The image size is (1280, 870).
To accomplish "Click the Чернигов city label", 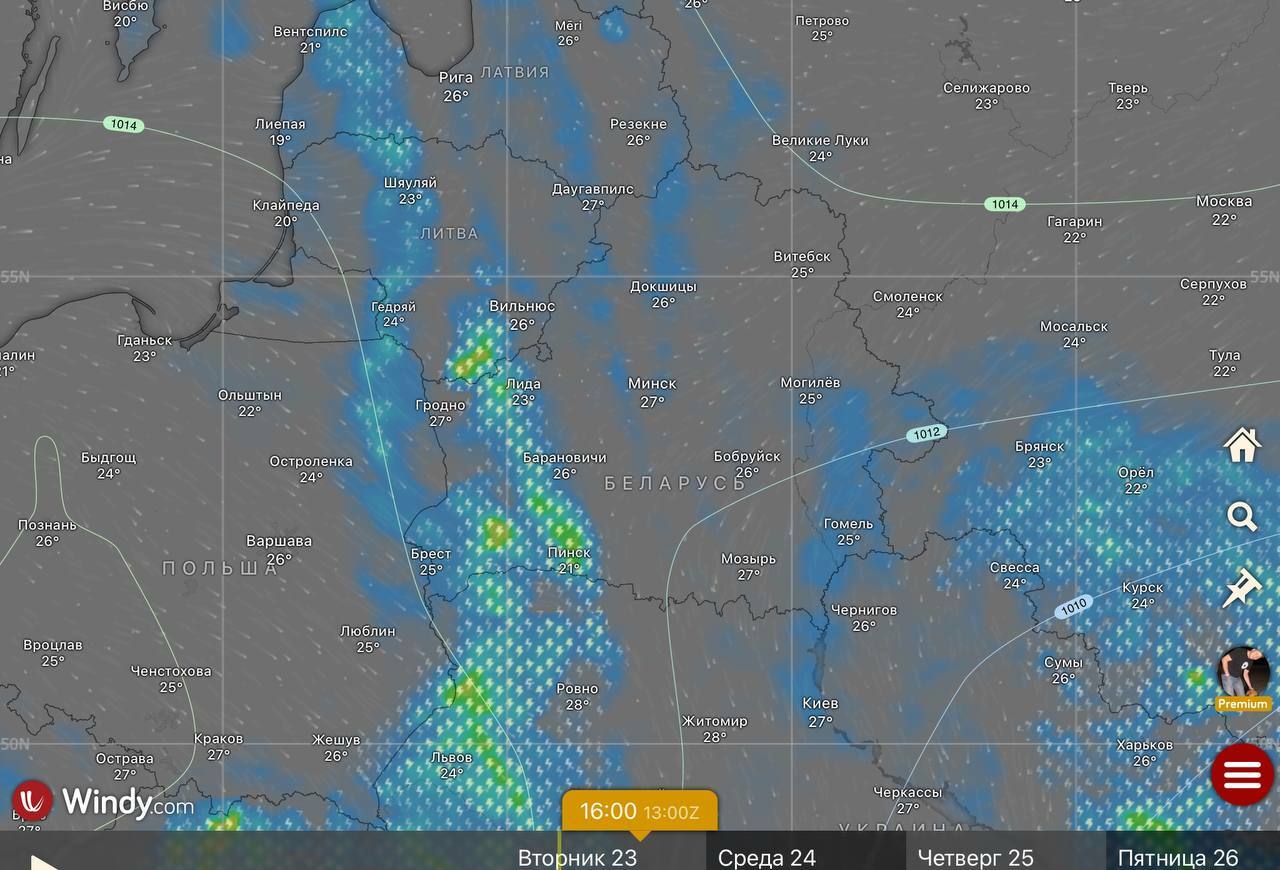I will click(864, 609).
